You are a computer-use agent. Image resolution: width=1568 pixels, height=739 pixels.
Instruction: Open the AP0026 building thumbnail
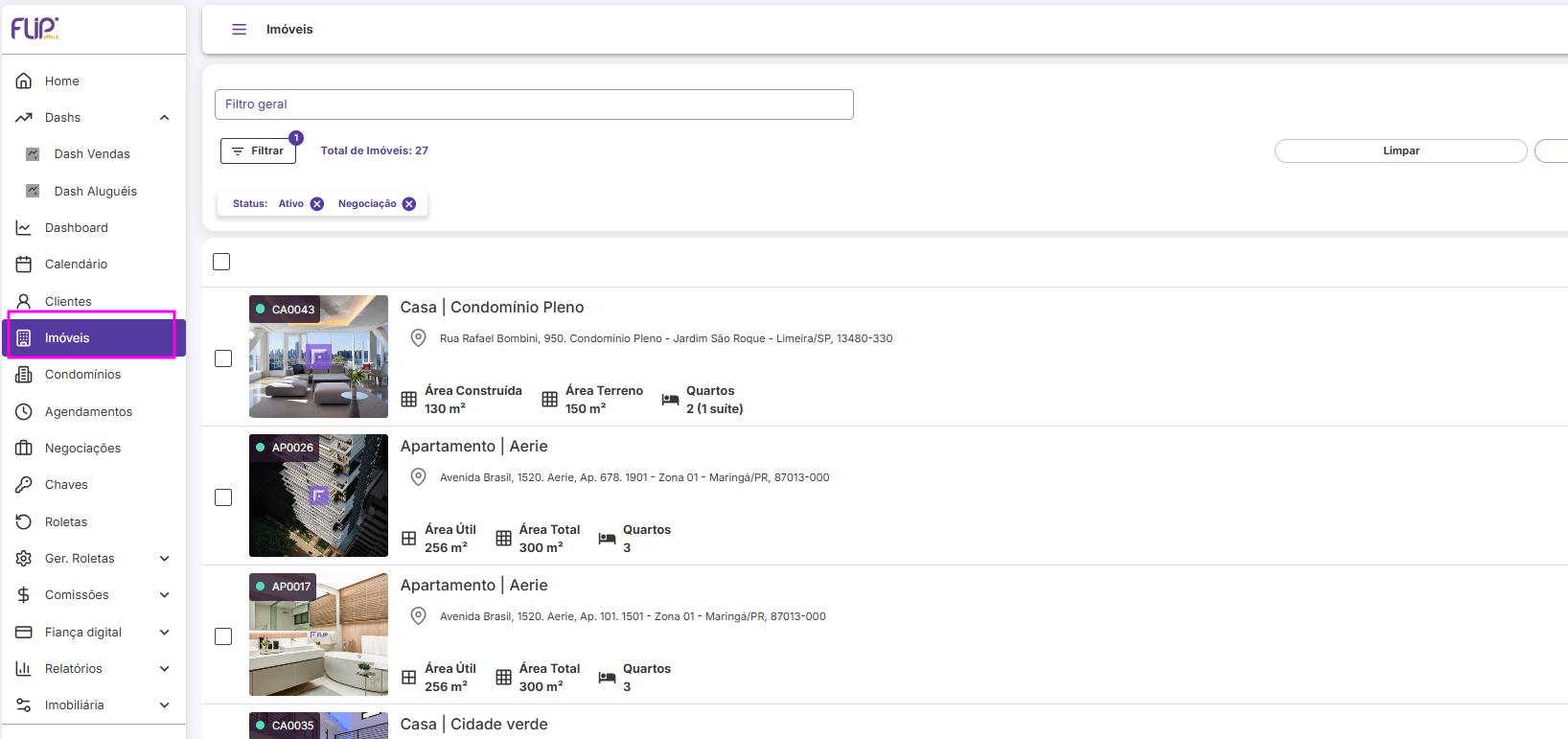318,496
